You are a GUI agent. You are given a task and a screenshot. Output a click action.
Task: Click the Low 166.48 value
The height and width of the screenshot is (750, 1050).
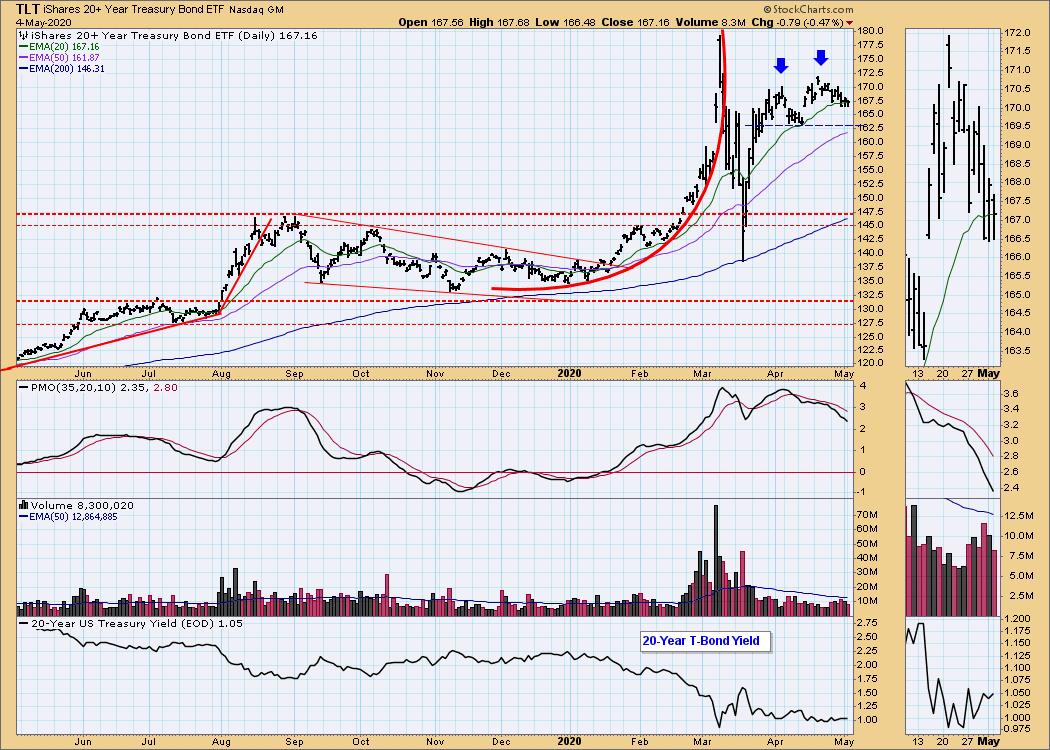pos(565,22)
